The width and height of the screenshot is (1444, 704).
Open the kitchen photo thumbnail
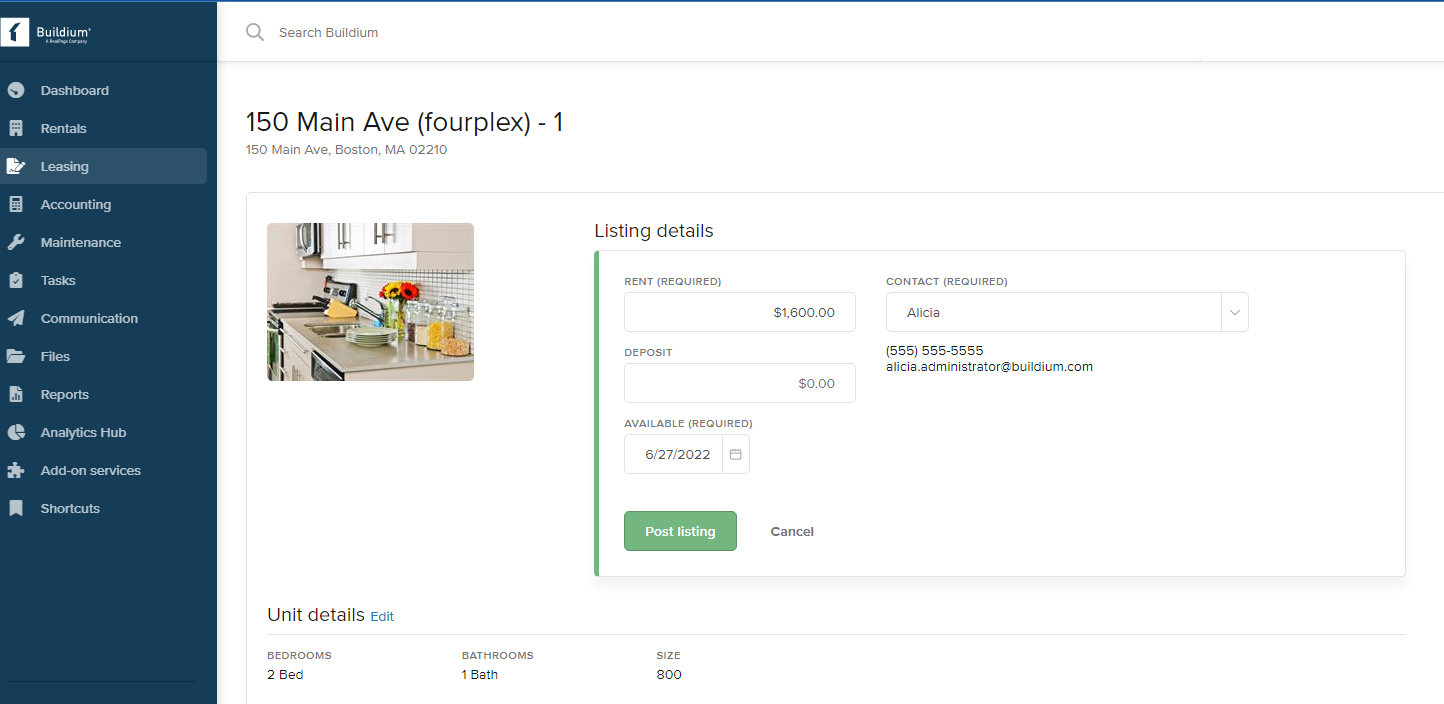(x=370, y=302)
